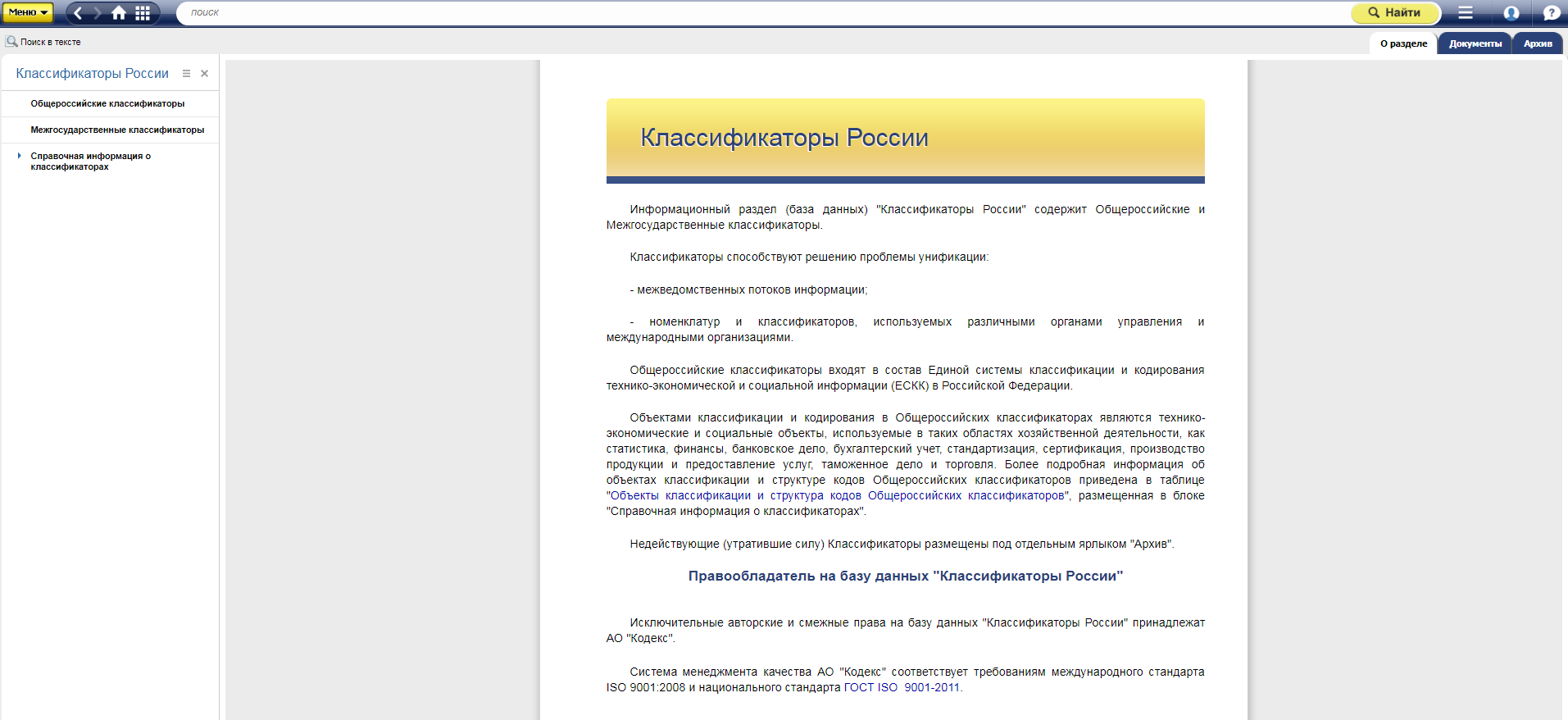
Task: Switch to the О разделе tab
Action: point(1403,43)
